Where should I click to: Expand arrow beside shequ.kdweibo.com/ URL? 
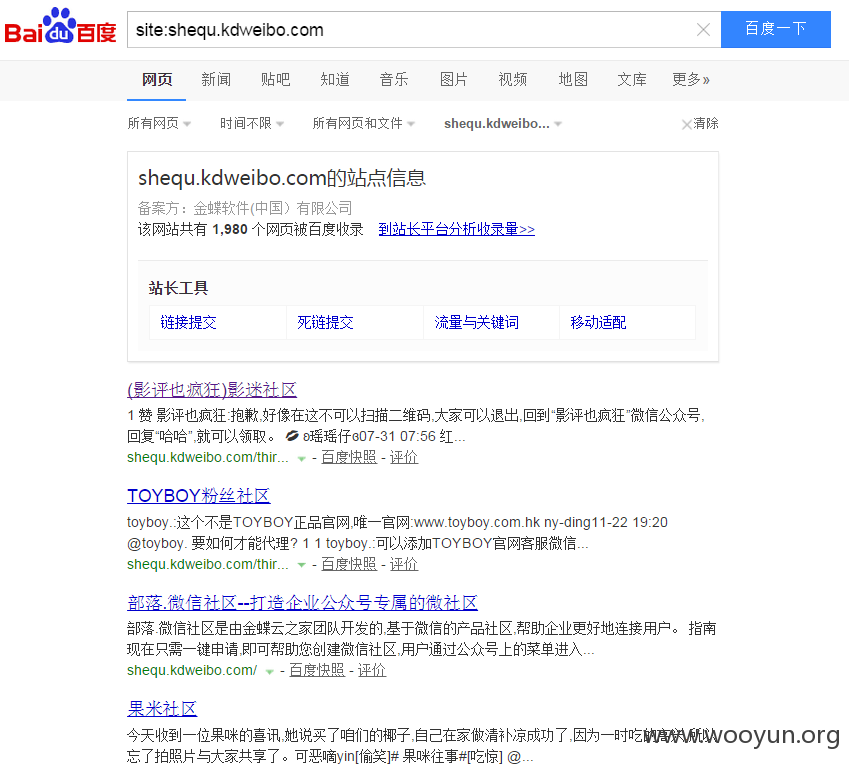pyautogui.click(x=270, y=672)
